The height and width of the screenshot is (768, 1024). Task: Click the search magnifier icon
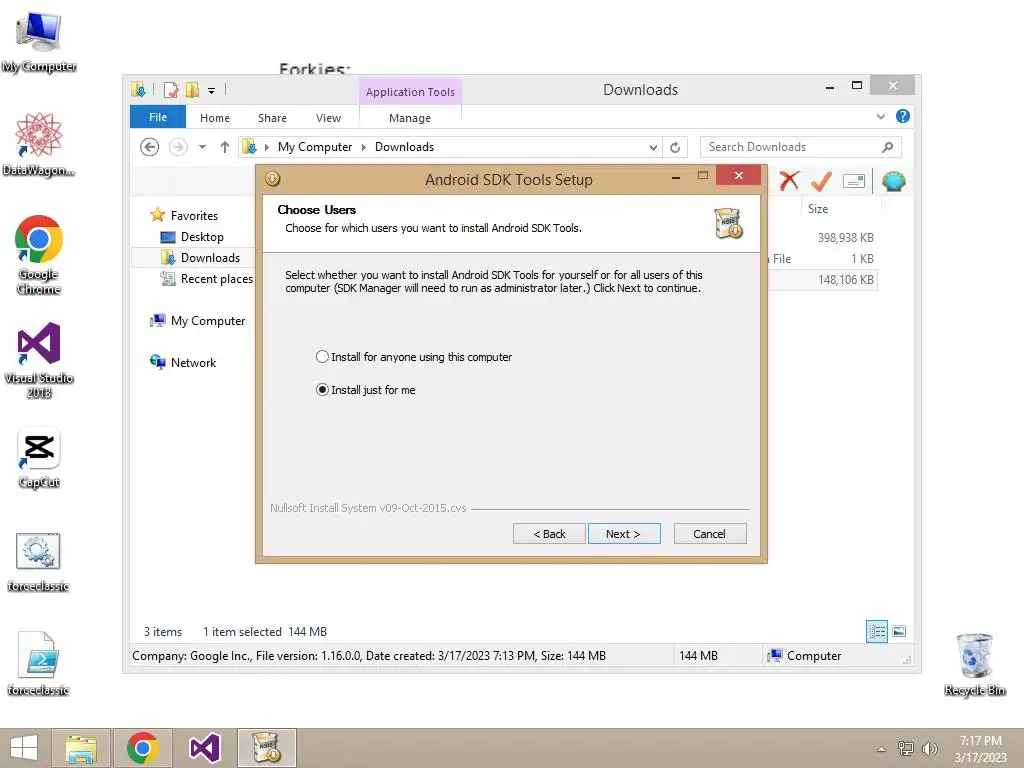click(x=888, y=147)
